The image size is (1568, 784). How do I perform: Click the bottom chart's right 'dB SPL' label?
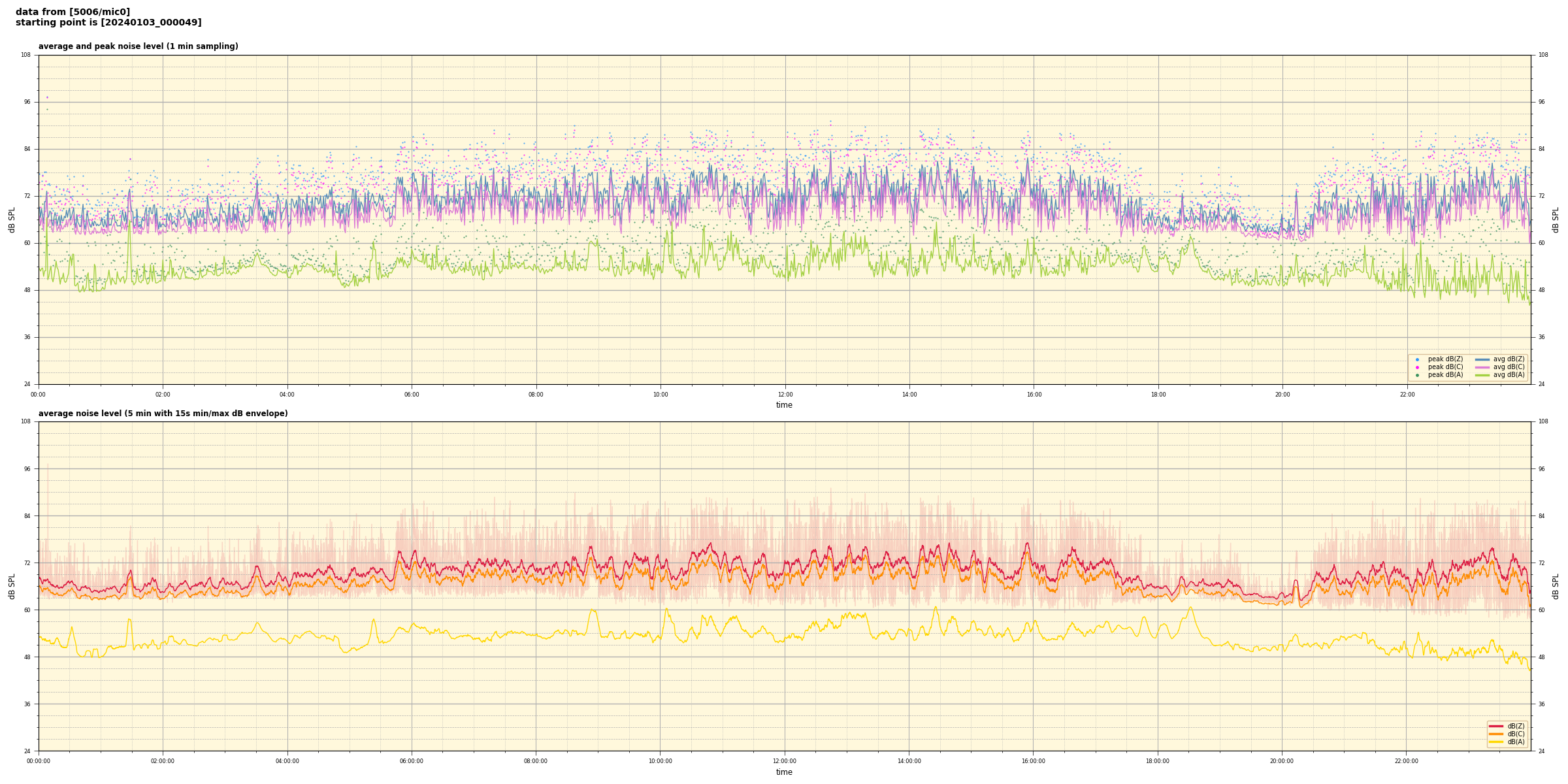[x=1556, y=586]
